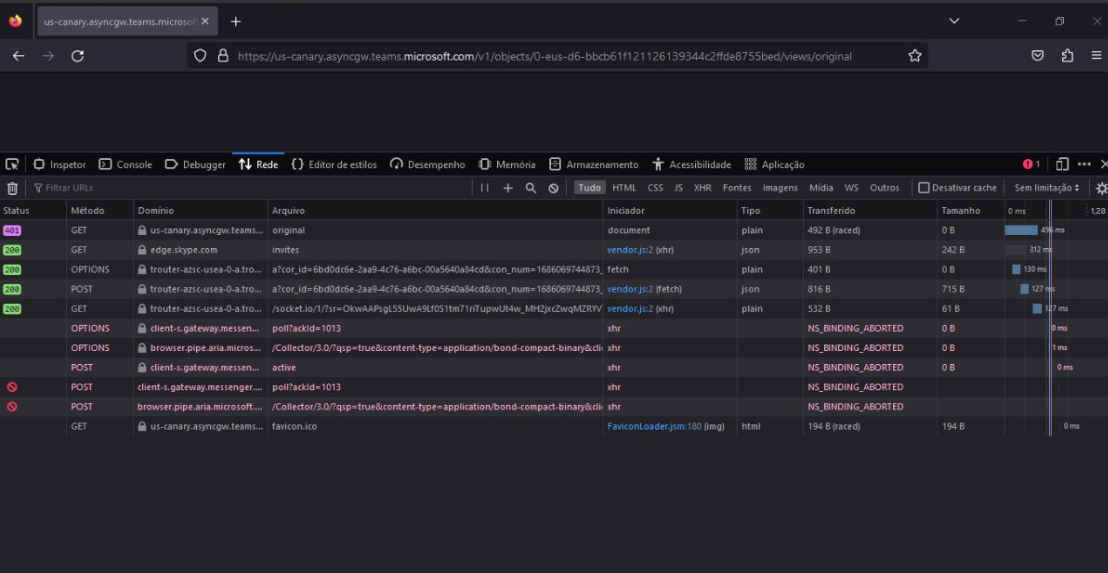Viewport: 1108px width, 573px height.
Task: Click the tracking protection shield icon
Action: coord(200,56)
